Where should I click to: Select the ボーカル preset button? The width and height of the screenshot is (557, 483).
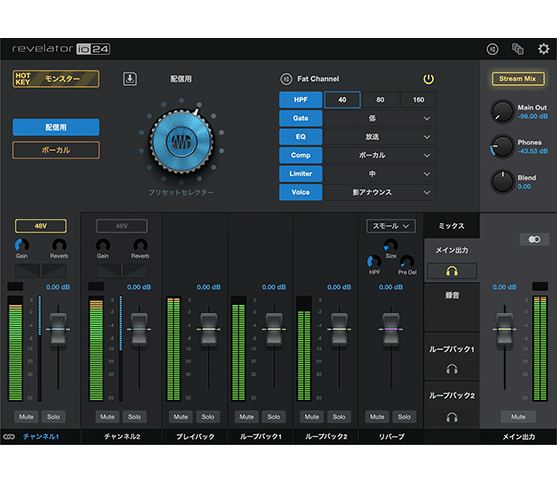56,150
